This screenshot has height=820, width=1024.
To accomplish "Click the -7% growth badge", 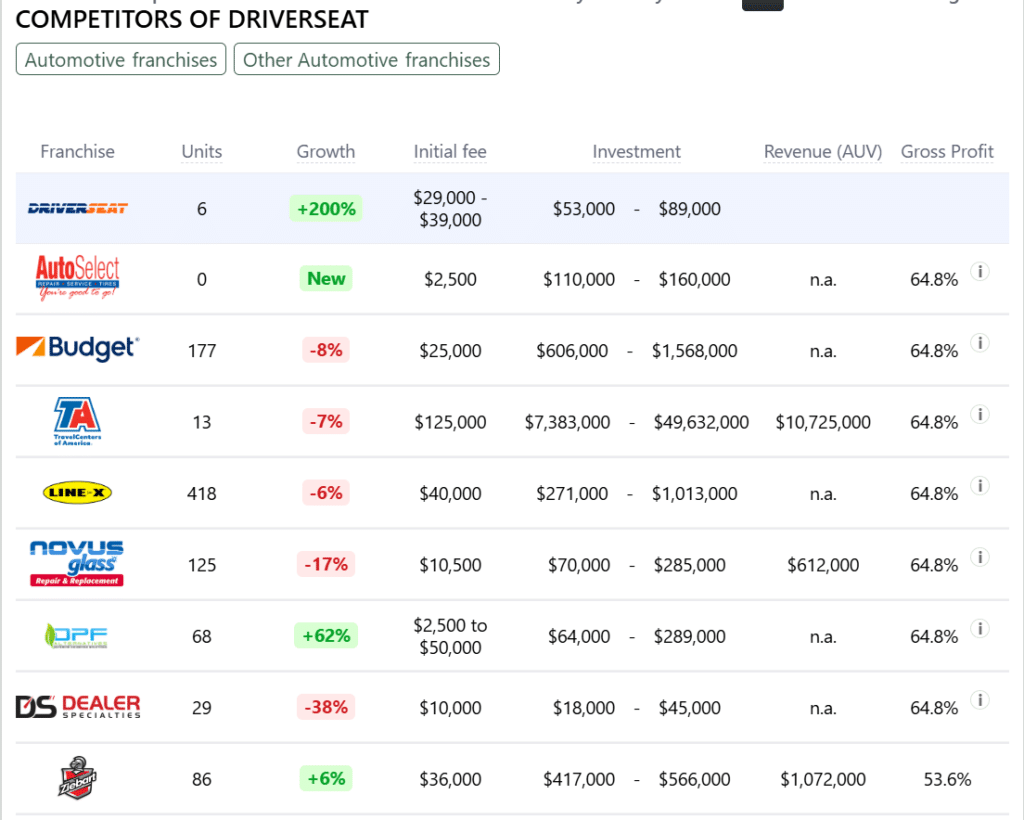I will 326,421.
